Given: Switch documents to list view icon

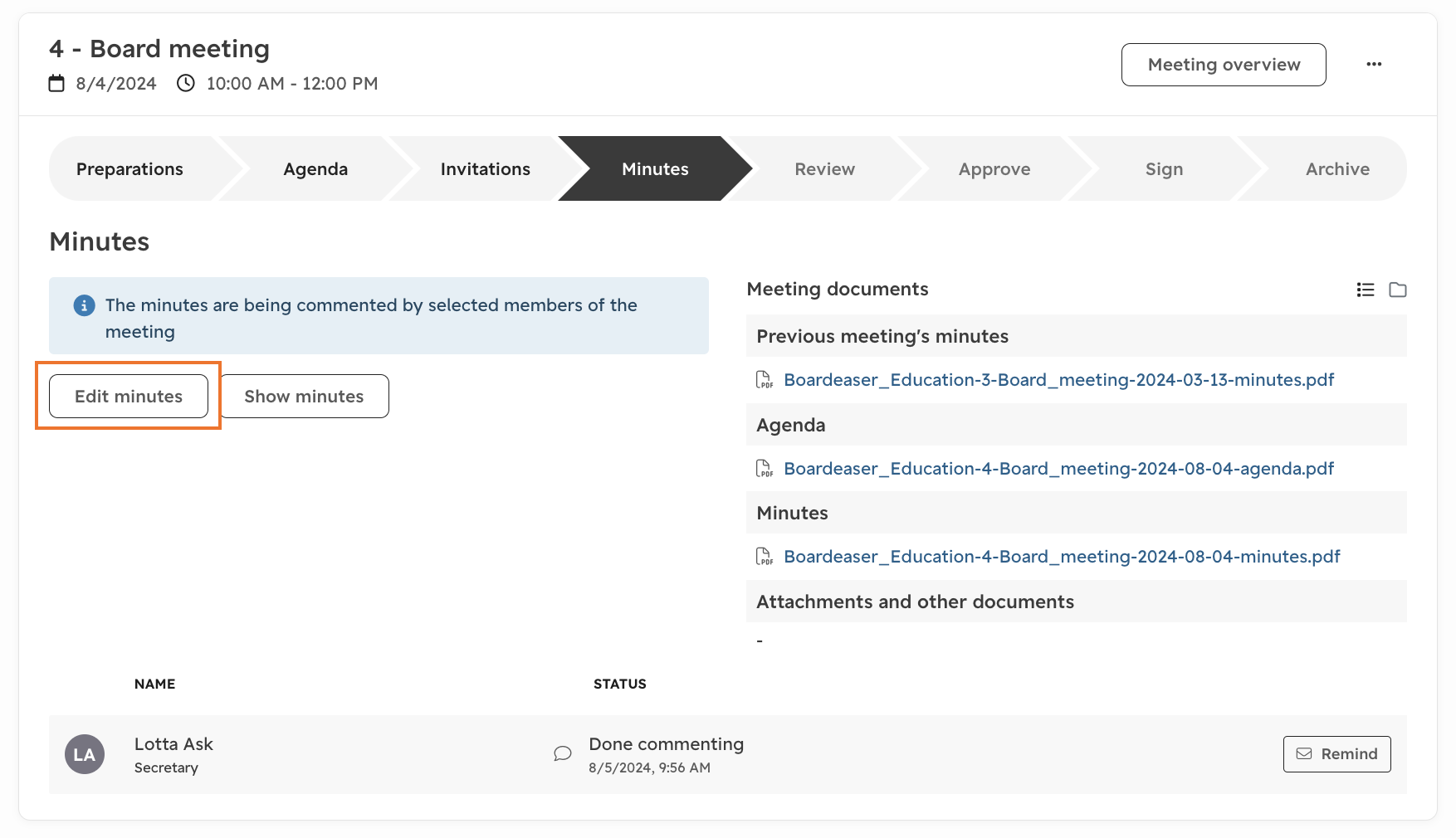Looking at the screenshot, I should [x=1366, y=290].
